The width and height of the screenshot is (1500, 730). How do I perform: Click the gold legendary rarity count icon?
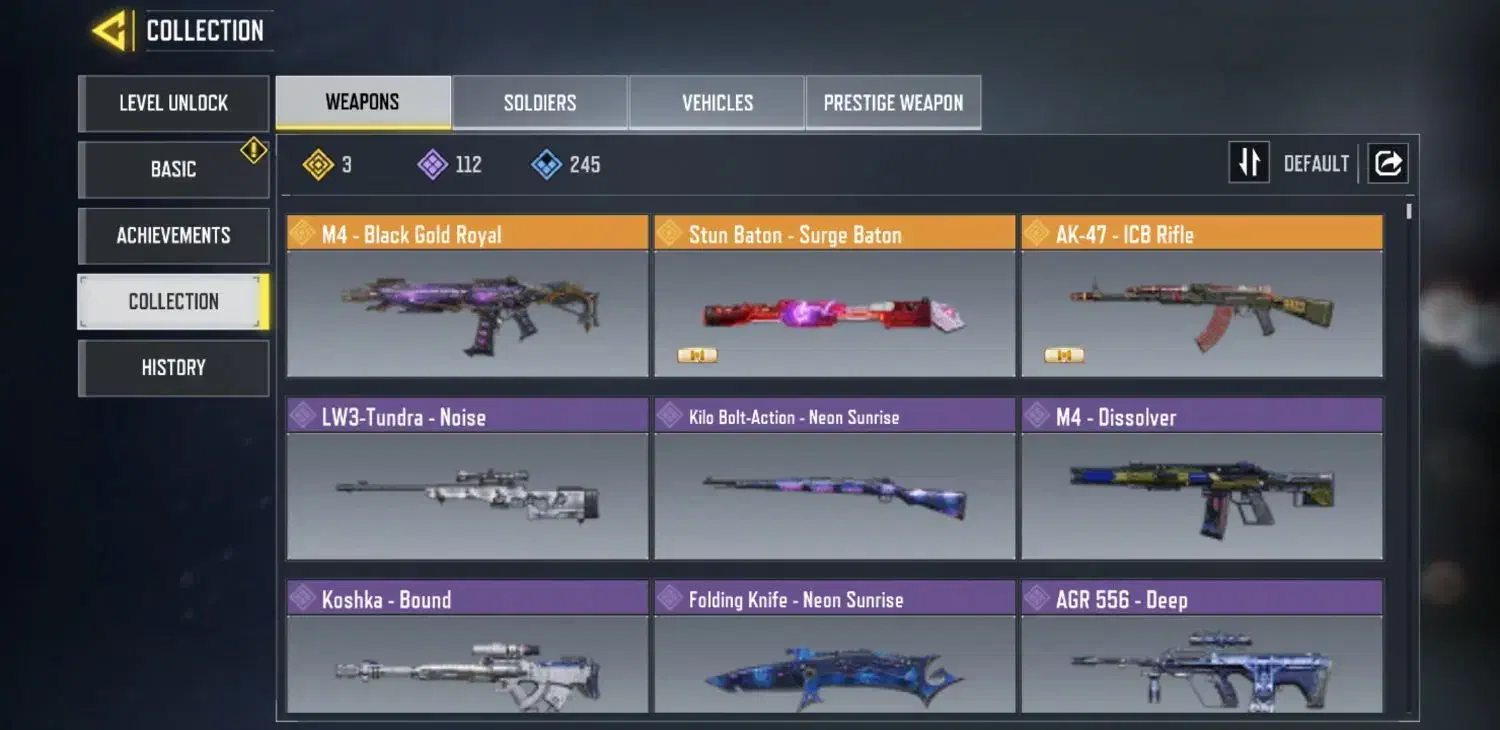coord(318,165)
